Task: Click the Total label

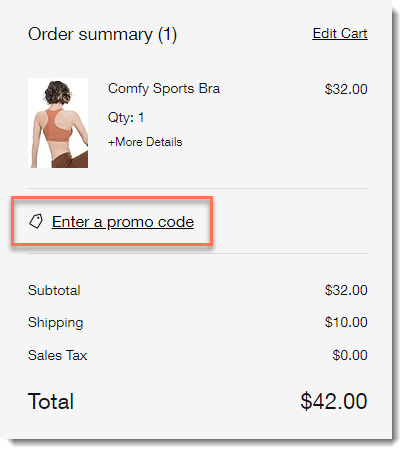Action: click(x=51, y=401)
